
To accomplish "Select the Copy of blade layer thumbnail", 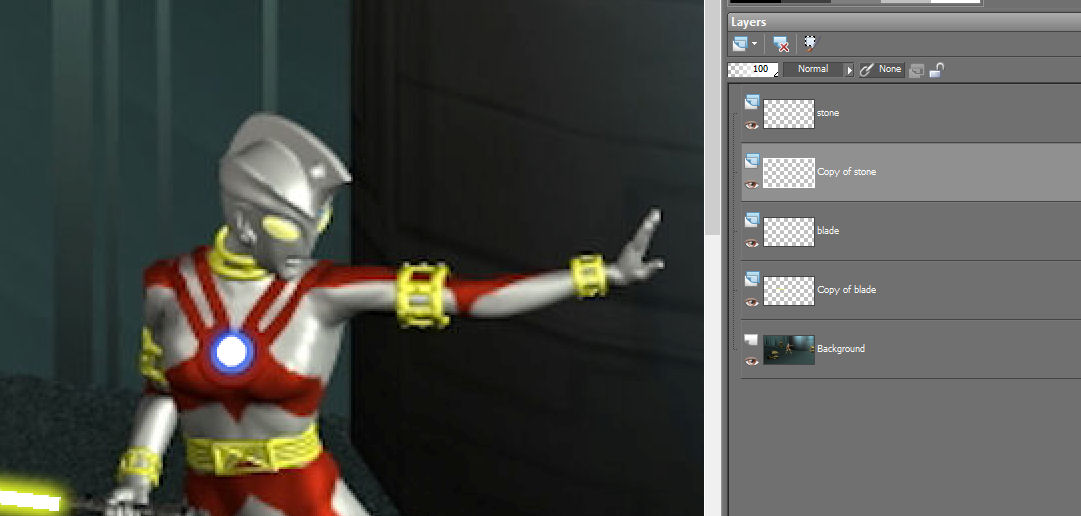I will [x=789, y=290].
